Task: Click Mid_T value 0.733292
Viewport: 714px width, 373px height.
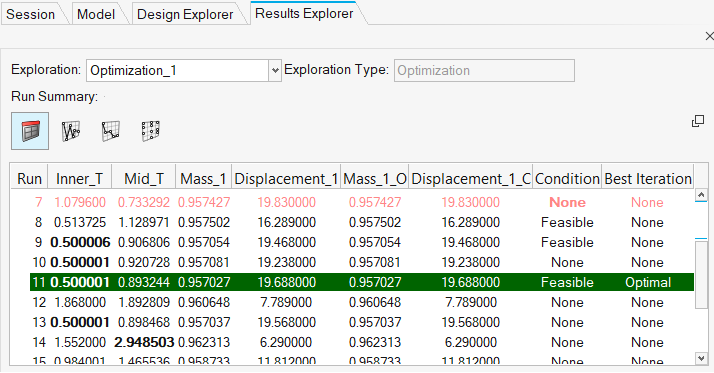Action: pos(144,202)
